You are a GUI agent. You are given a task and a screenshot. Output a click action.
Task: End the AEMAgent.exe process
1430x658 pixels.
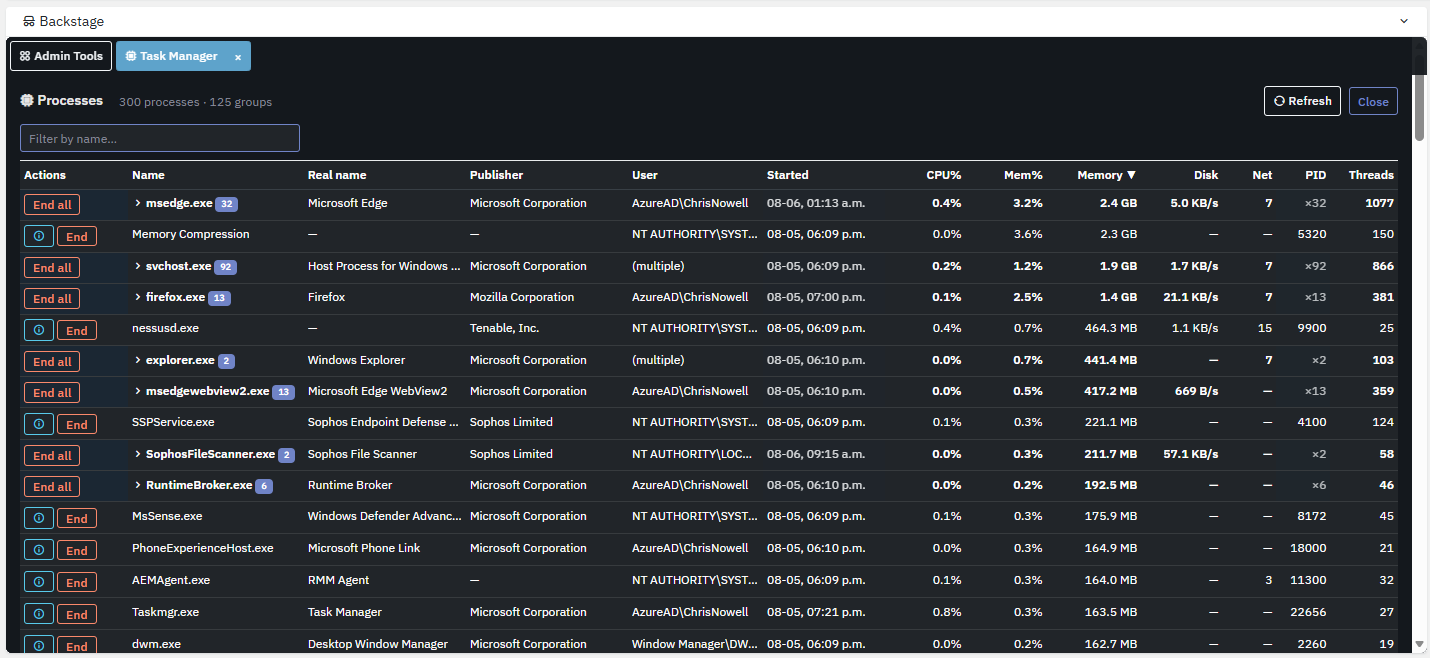pos(77,582)
